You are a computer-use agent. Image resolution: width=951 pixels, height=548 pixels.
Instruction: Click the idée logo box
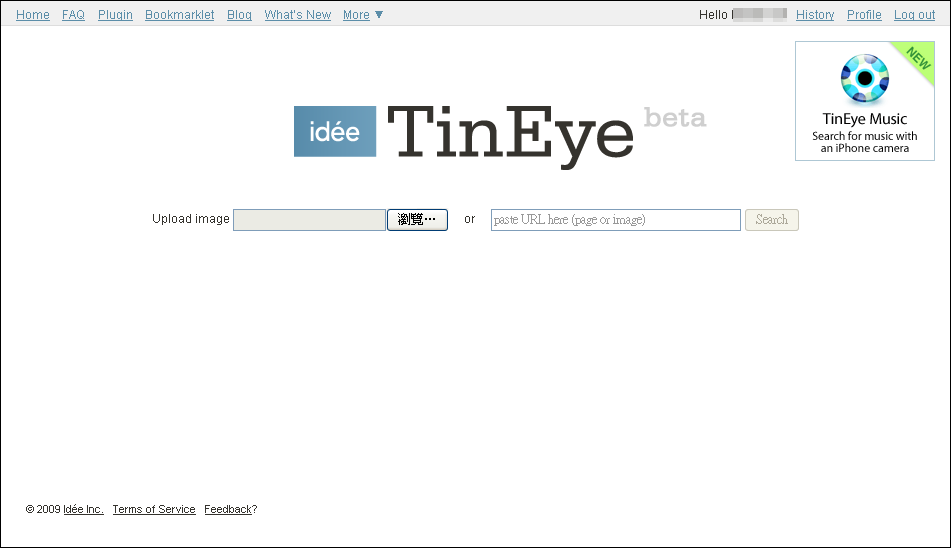335,132
